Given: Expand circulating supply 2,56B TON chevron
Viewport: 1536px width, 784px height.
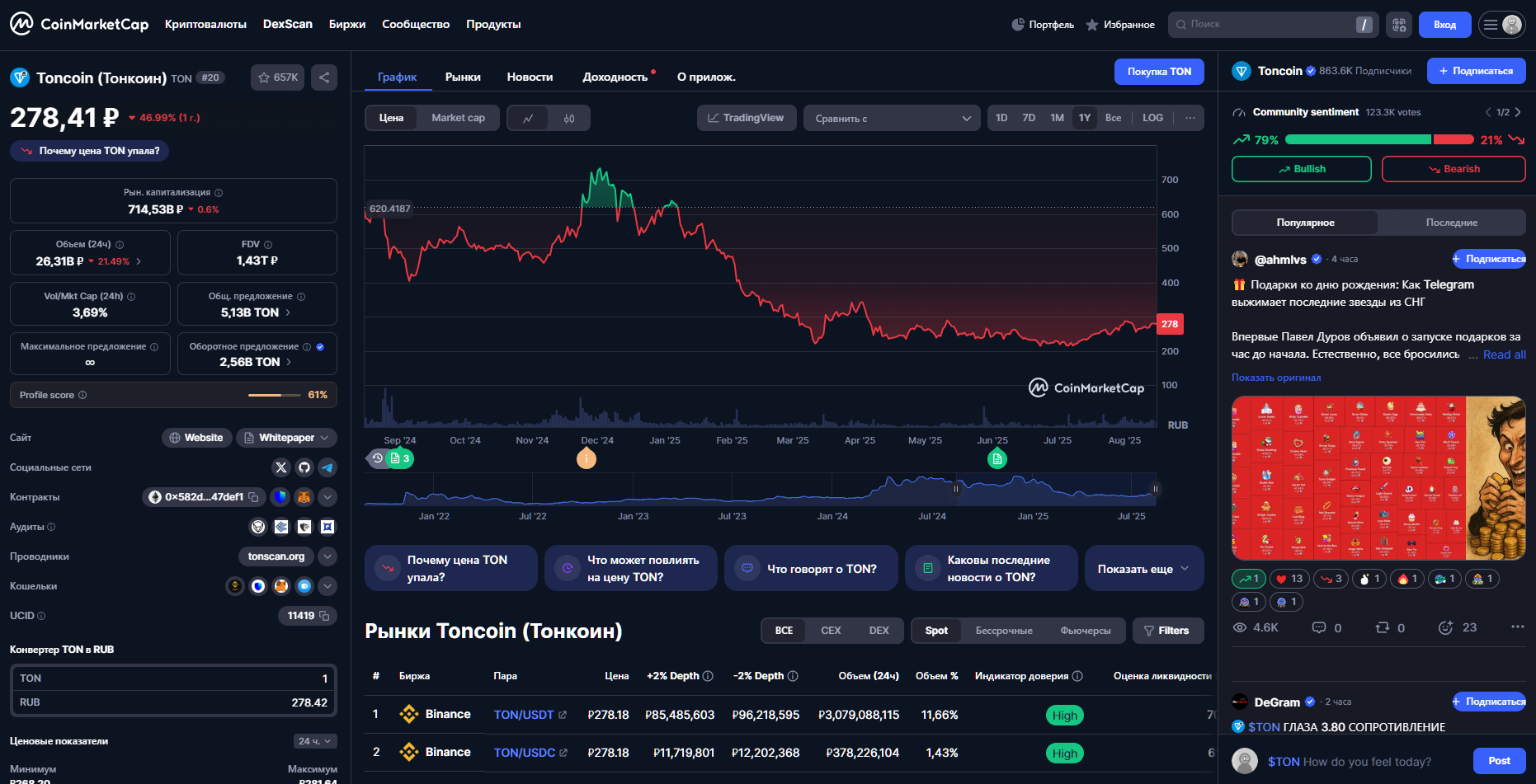Looking at the screenshot, I should tap(288, 362).
